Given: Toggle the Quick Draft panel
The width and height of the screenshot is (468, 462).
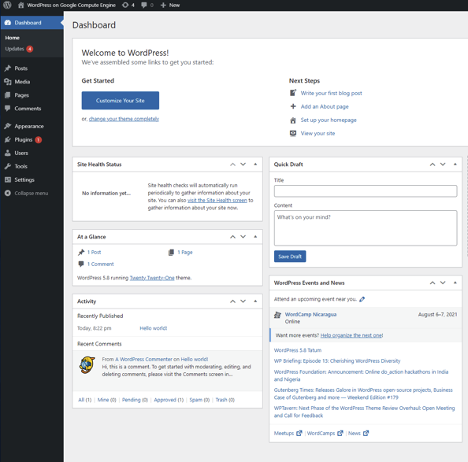Looking at the screenshot, I should tap(455, 164).
